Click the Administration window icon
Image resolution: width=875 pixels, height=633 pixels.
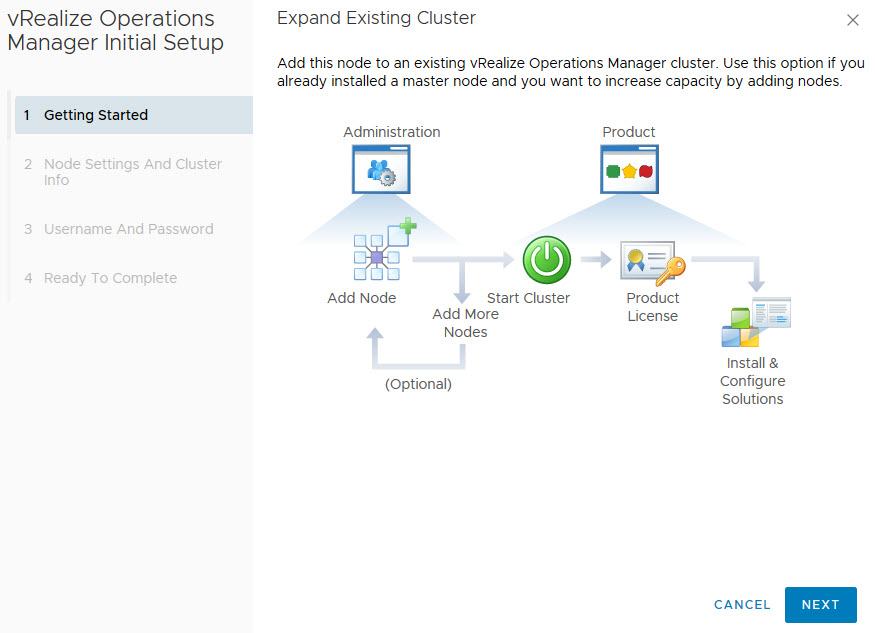pos(381,170)
